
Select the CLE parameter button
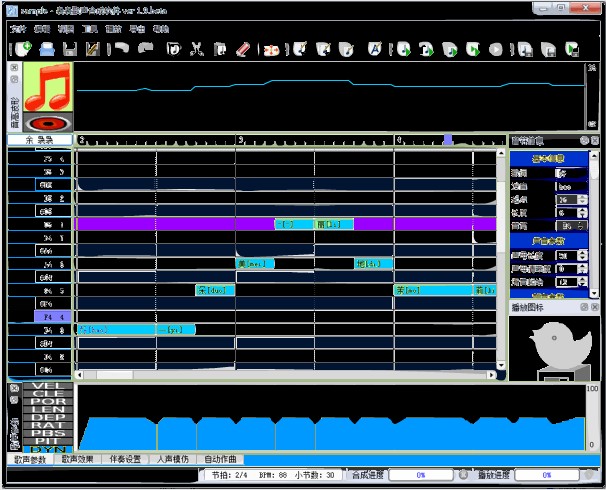coord(48,394)
